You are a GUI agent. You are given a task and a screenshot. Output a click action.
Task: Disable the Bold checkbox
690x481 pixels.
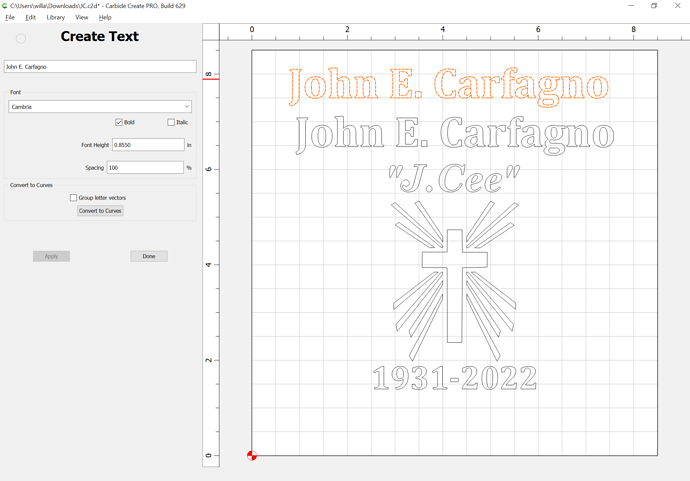119,122
